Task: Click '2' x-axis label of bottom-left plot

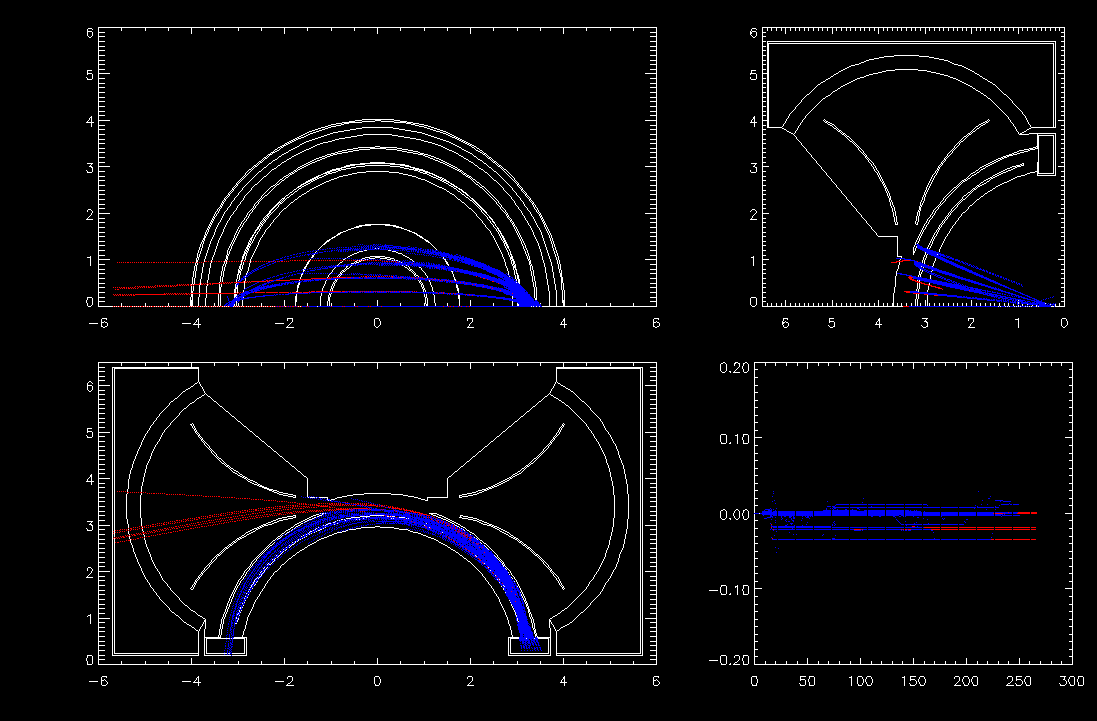Action: (470, 681)
